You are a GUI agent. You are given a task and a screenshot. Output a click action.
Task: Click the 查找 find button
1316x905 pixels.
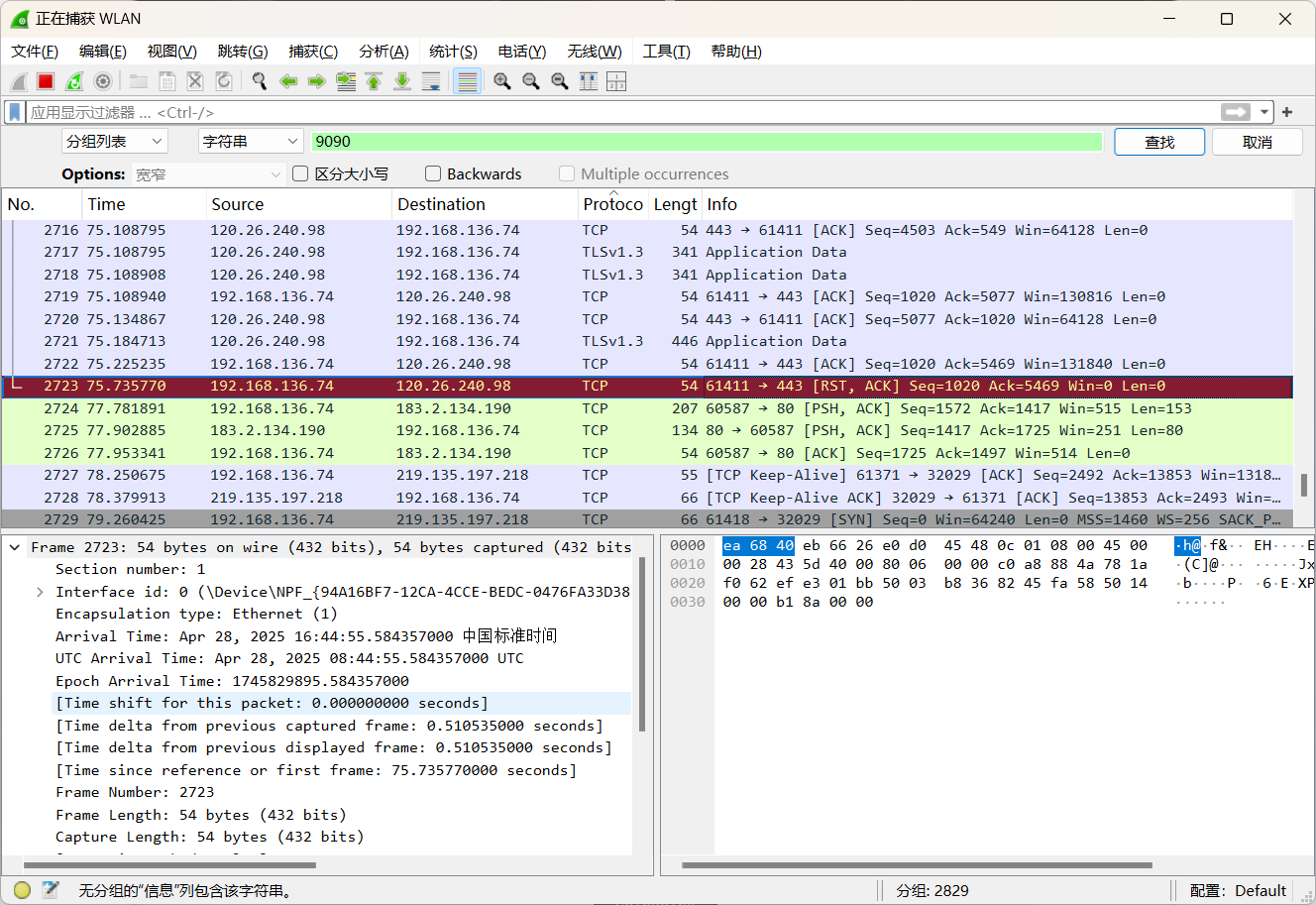pos(1159,142)
